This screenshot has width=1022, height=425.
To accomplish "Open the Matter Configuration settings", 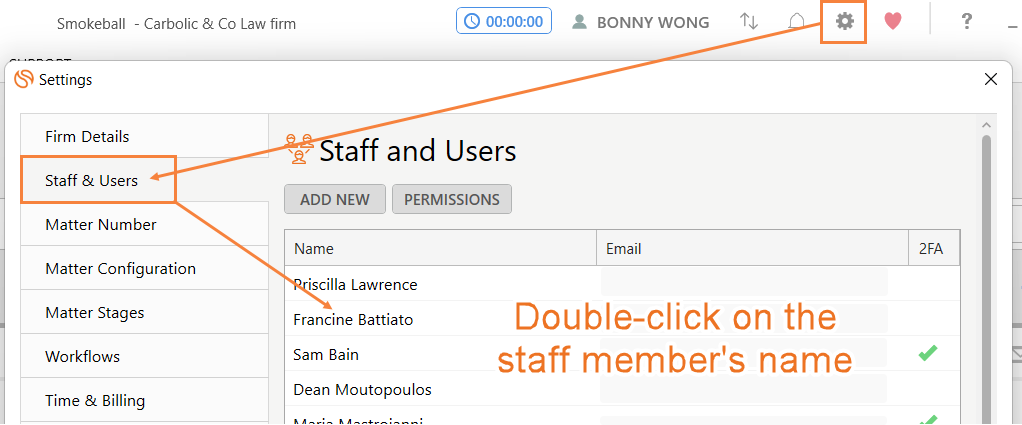I will click(144, 268).
